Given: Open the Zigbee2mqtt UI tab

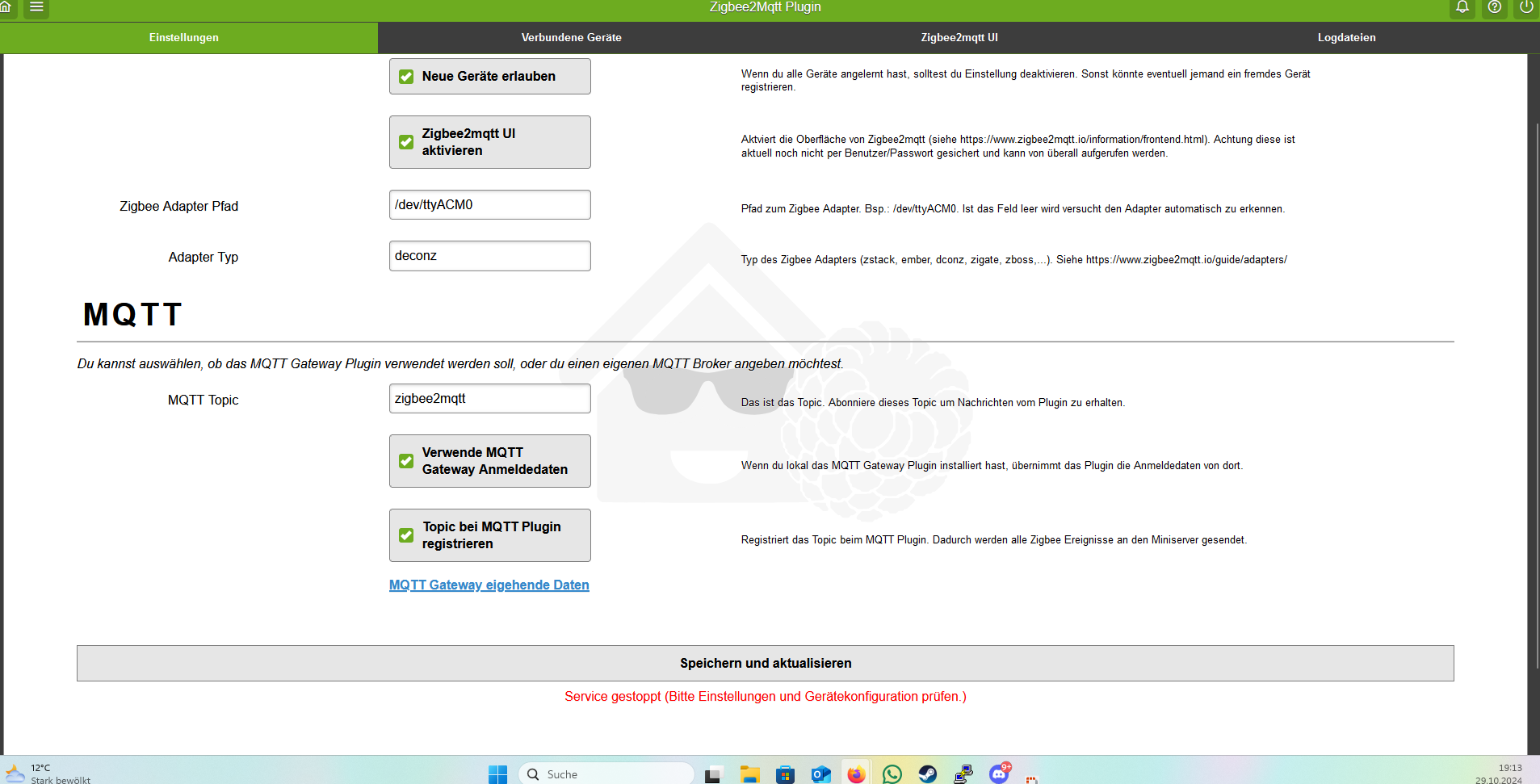Looking at the screenshot, I should coord(959,38).
